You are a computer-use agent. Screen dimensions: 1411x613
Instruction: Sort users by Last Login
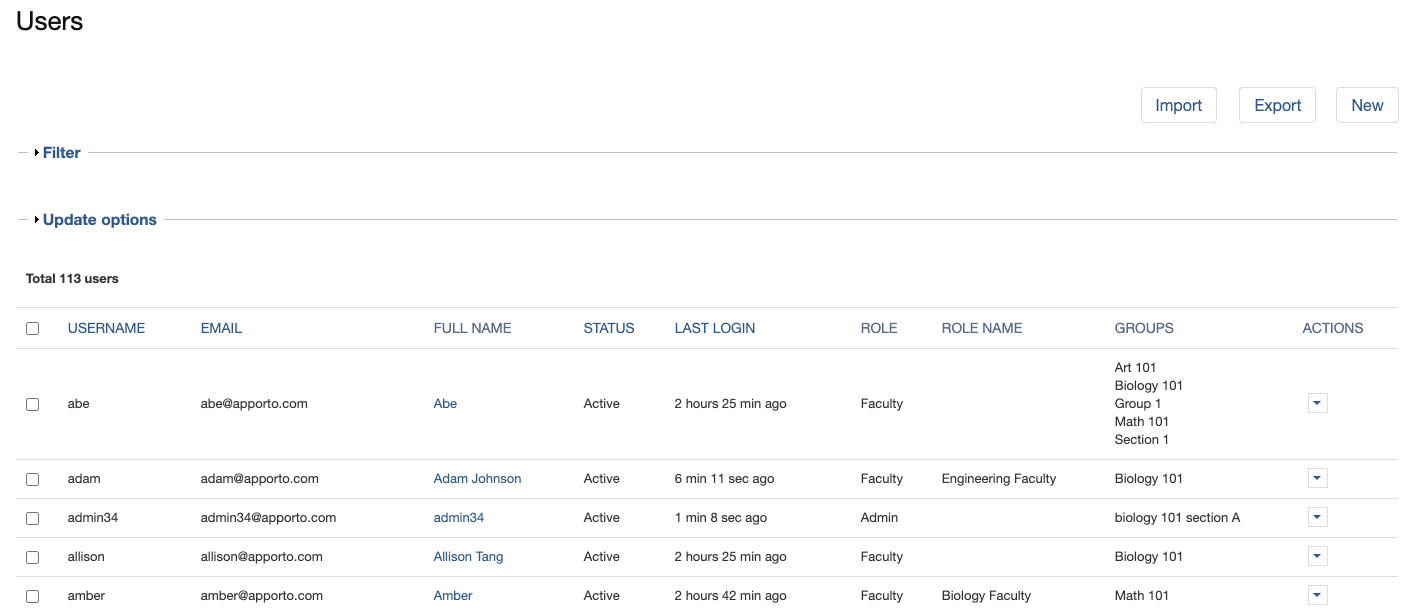(715, 328)
